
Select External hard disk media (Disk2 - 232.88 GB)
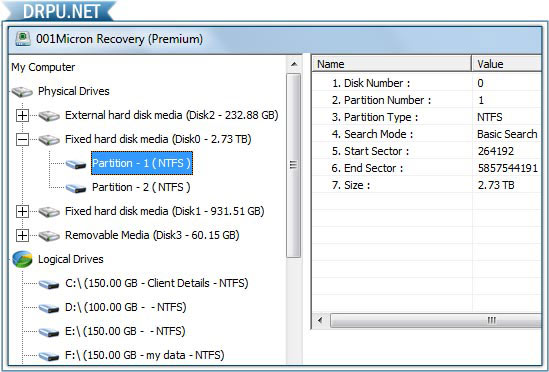(172, 115)
